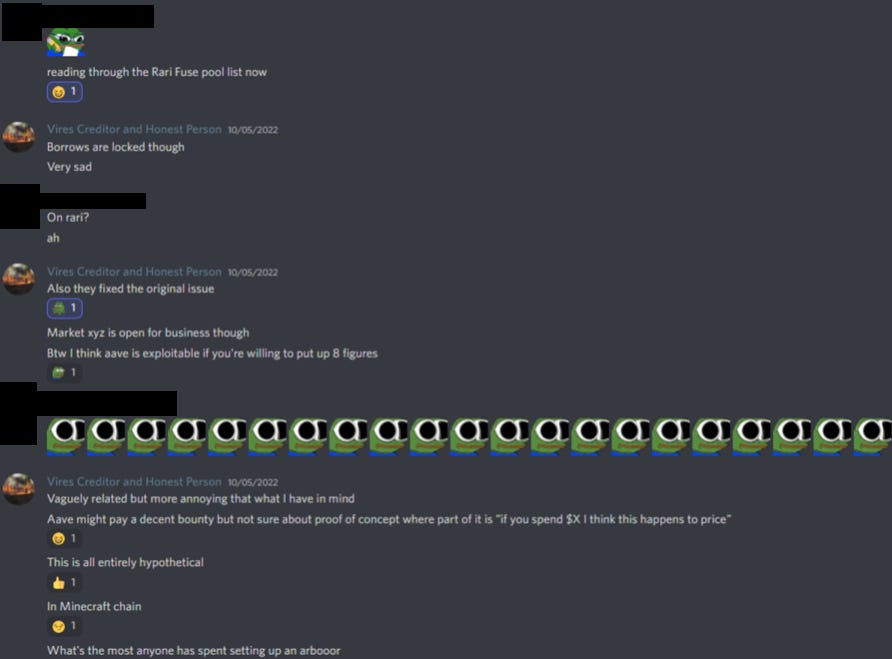Click the 'Market xyz is open for business' message
The image size is (892, 659).
coord(148,332)
